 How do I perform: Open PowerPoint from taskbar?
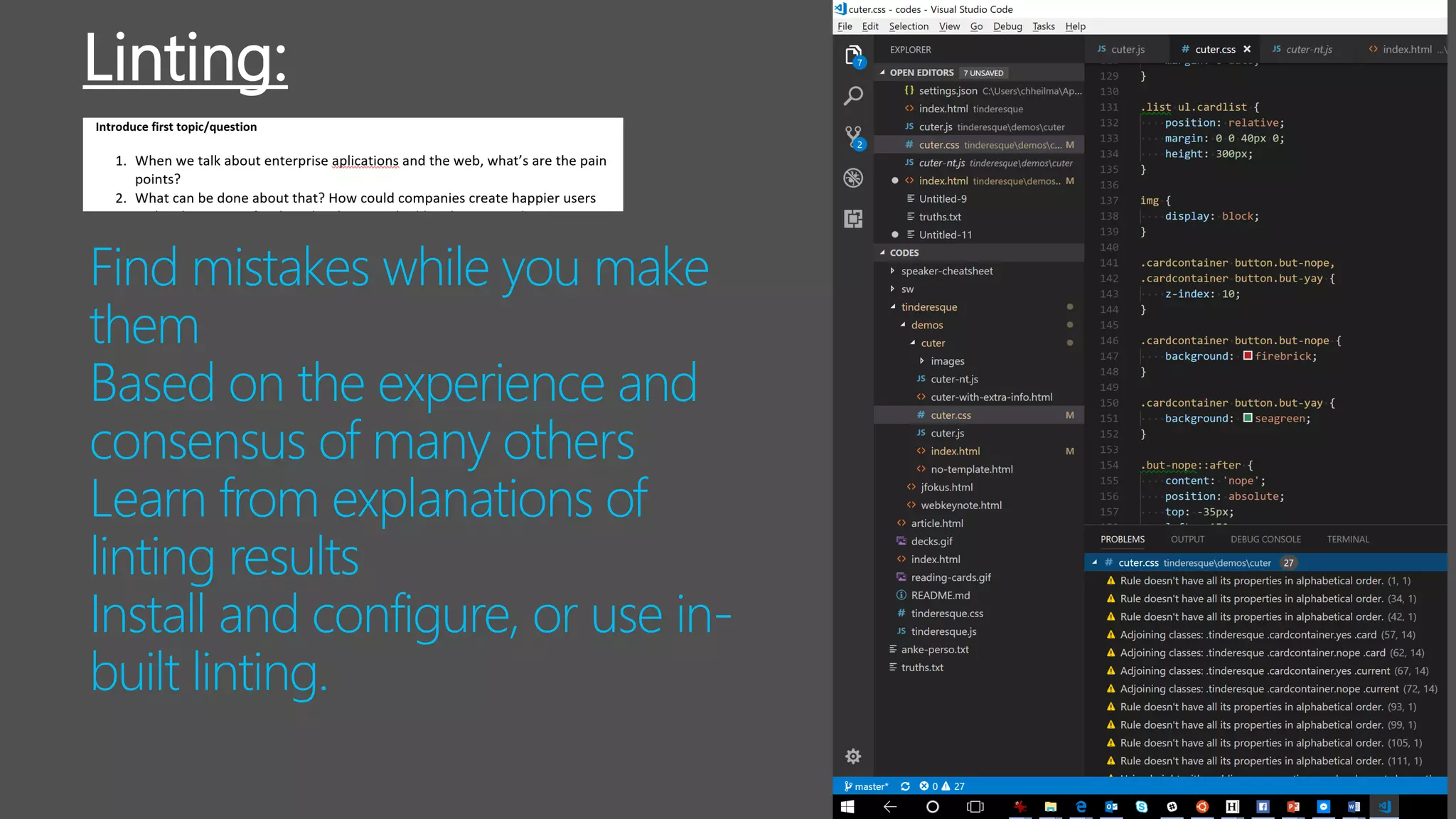coord(1293,807)
